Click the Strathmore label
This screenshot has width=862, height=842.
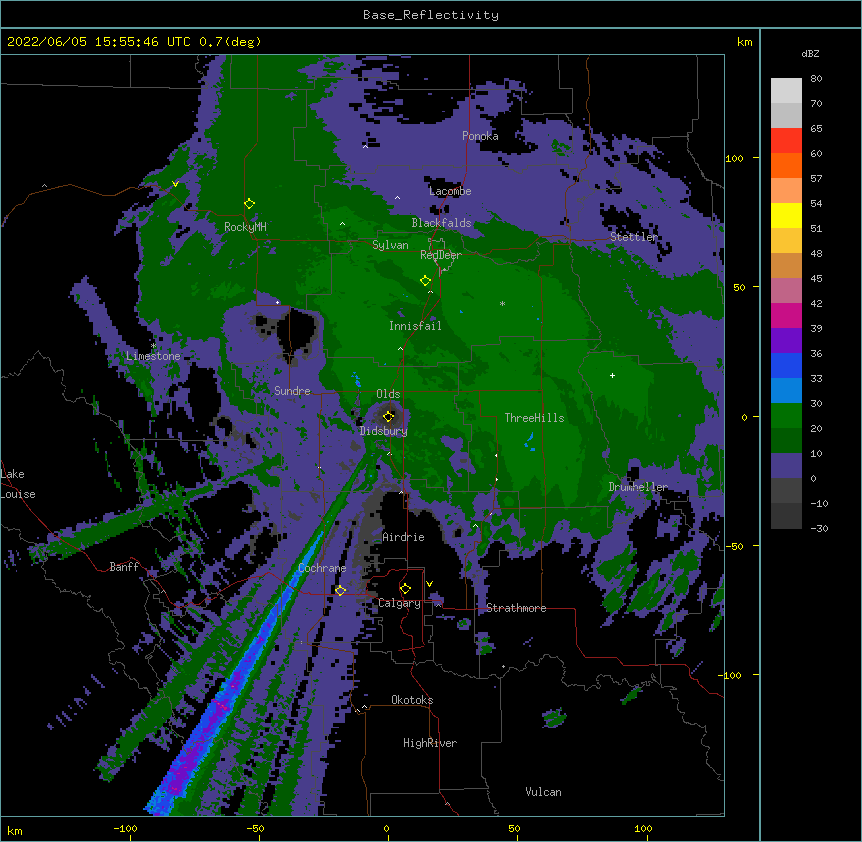pyautogui.click(x=516, y=608)
